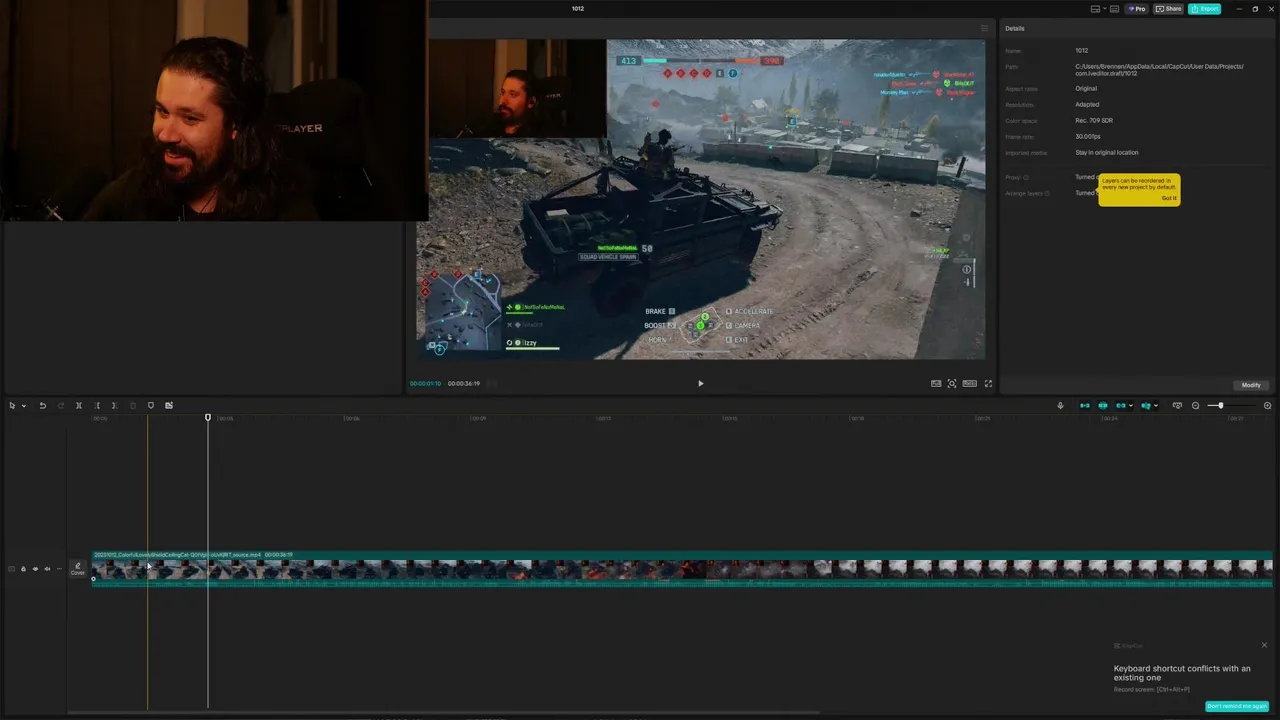Image resolution: width=1280 pixels, height=720 pixels.
Task: Select the video clip on timeline
Action: tap(682, 569)
